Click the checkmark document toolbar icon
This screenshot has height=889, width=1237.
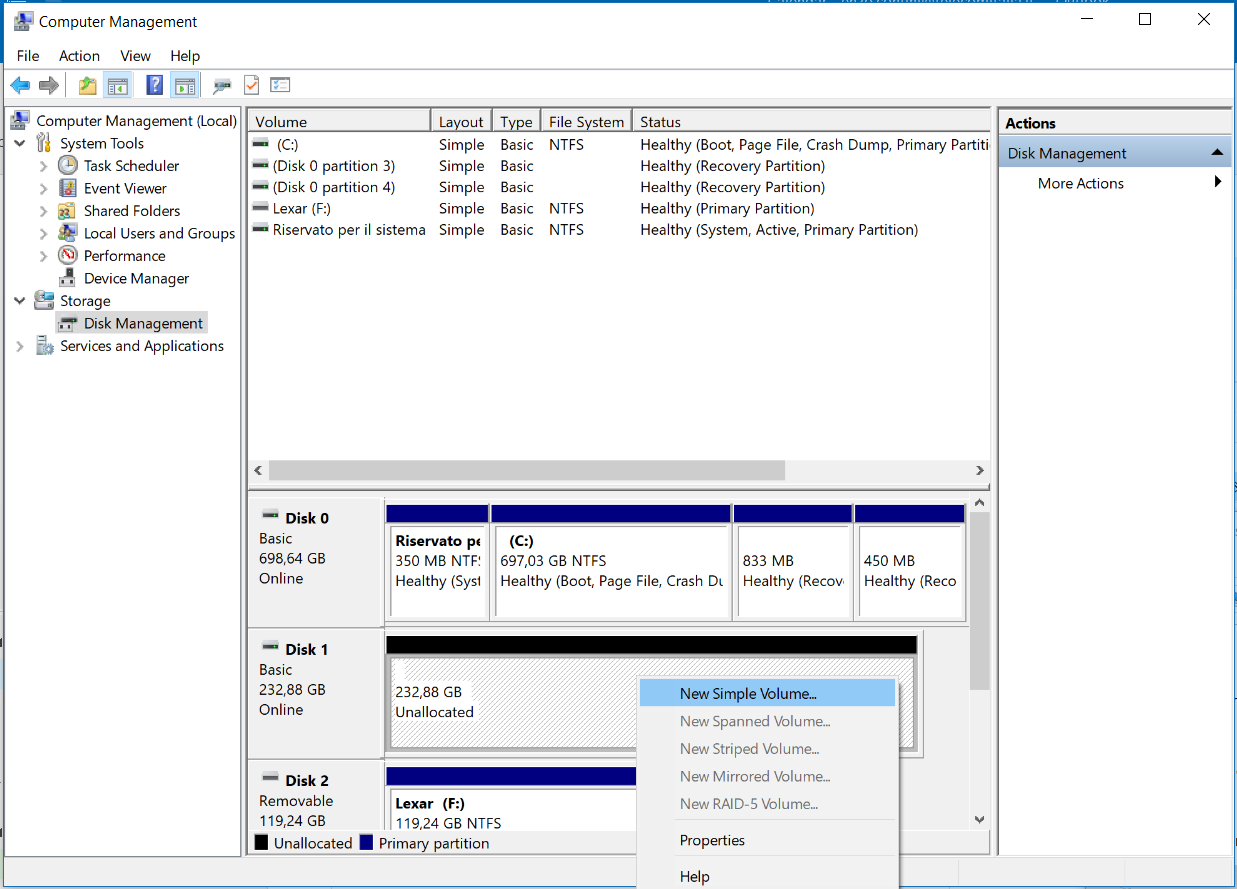[251, 86]
